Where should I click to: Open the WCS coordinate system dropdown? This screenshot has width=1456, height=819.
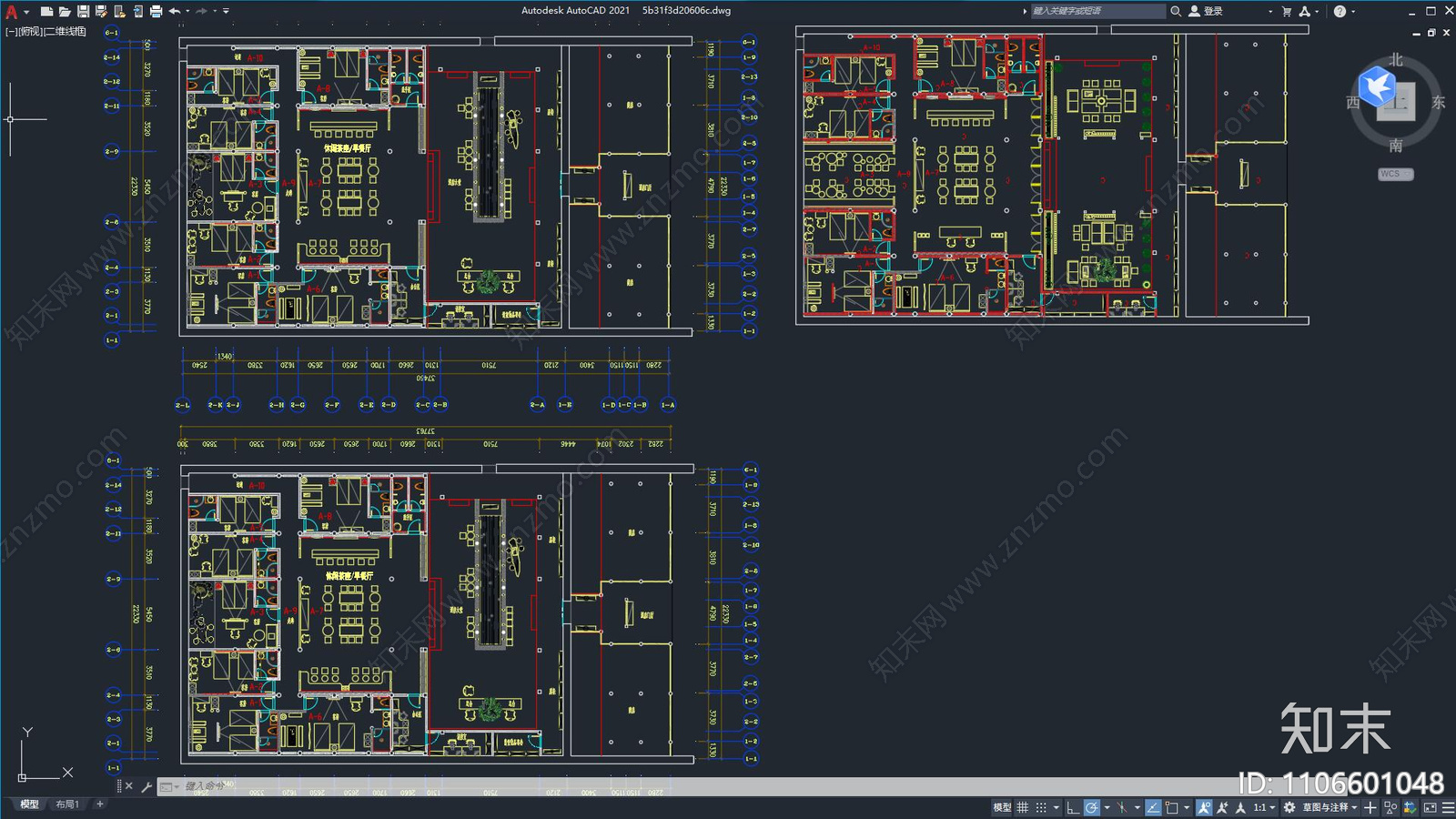point(1396,174)
